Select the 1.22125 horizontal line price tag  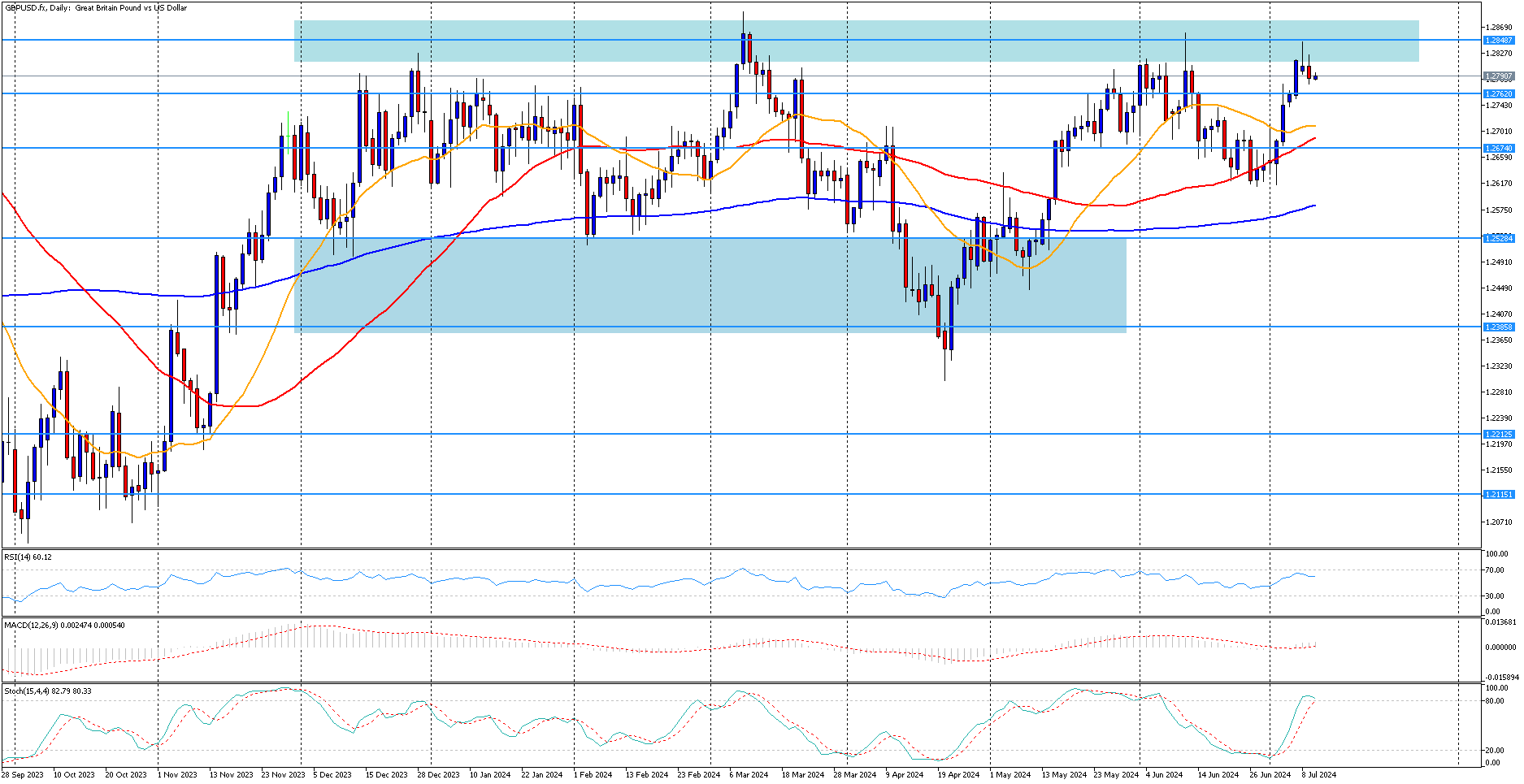click(x=1499, y=434)
